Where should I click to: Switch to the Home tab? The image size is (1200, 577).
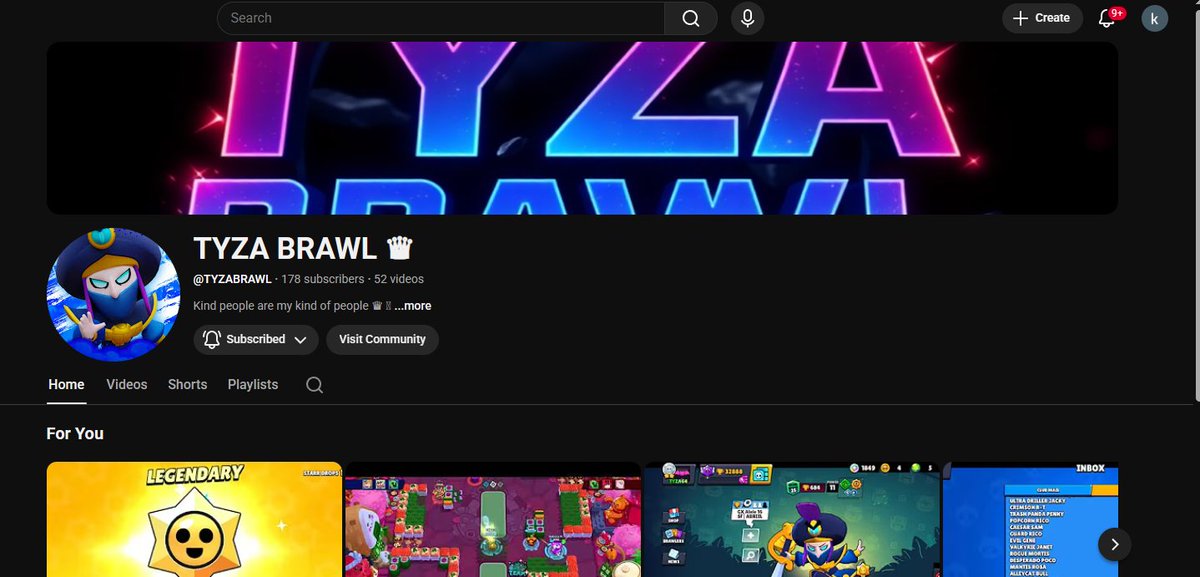66,384
